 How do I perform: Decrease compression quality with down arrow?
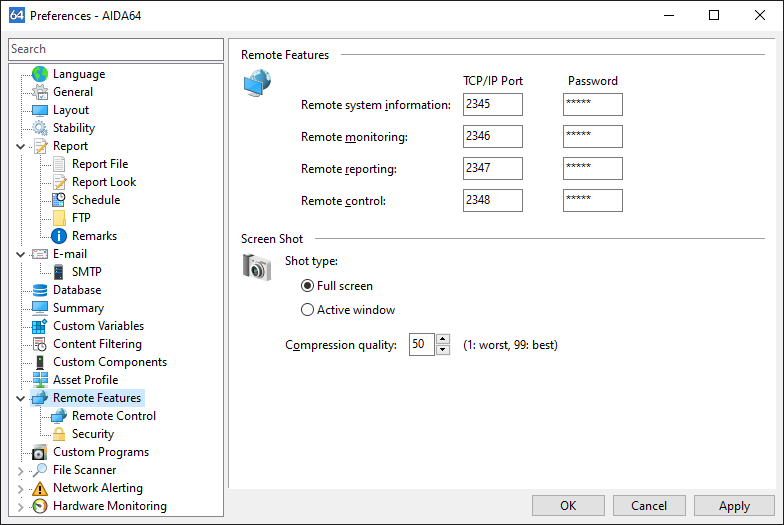[442, 350]
